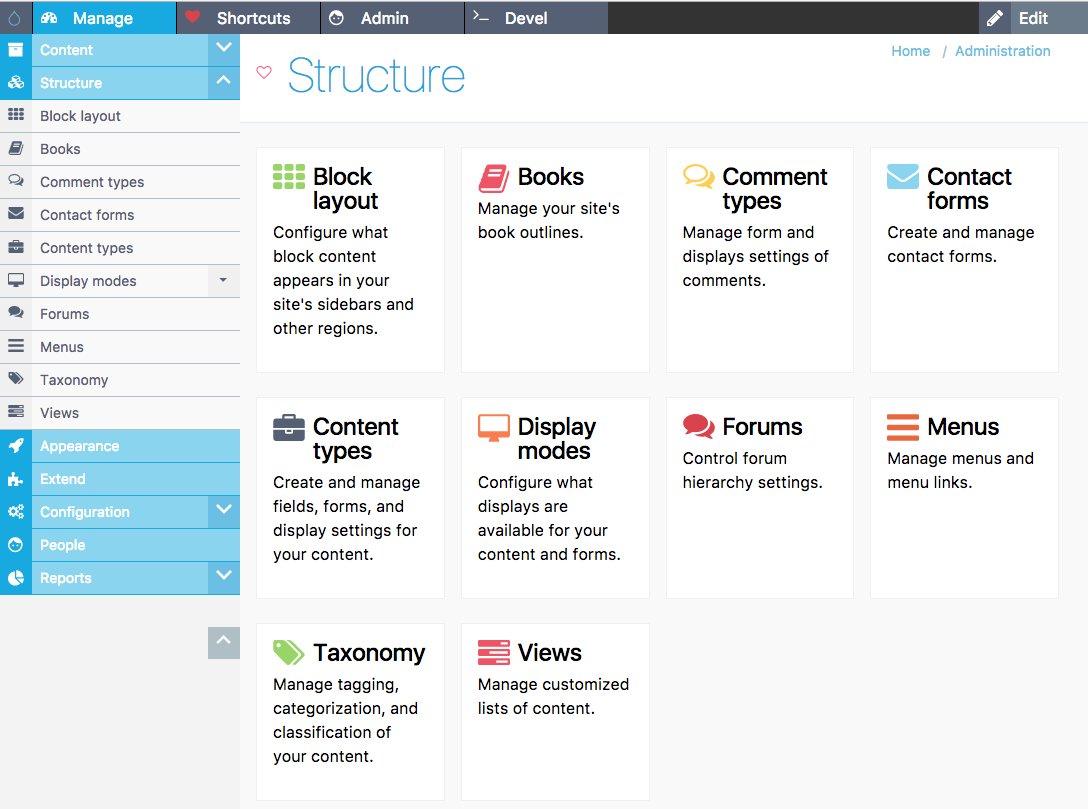1088x809 pixels.
Task: Click the Edit pencil icon
Action: (994, 18)
